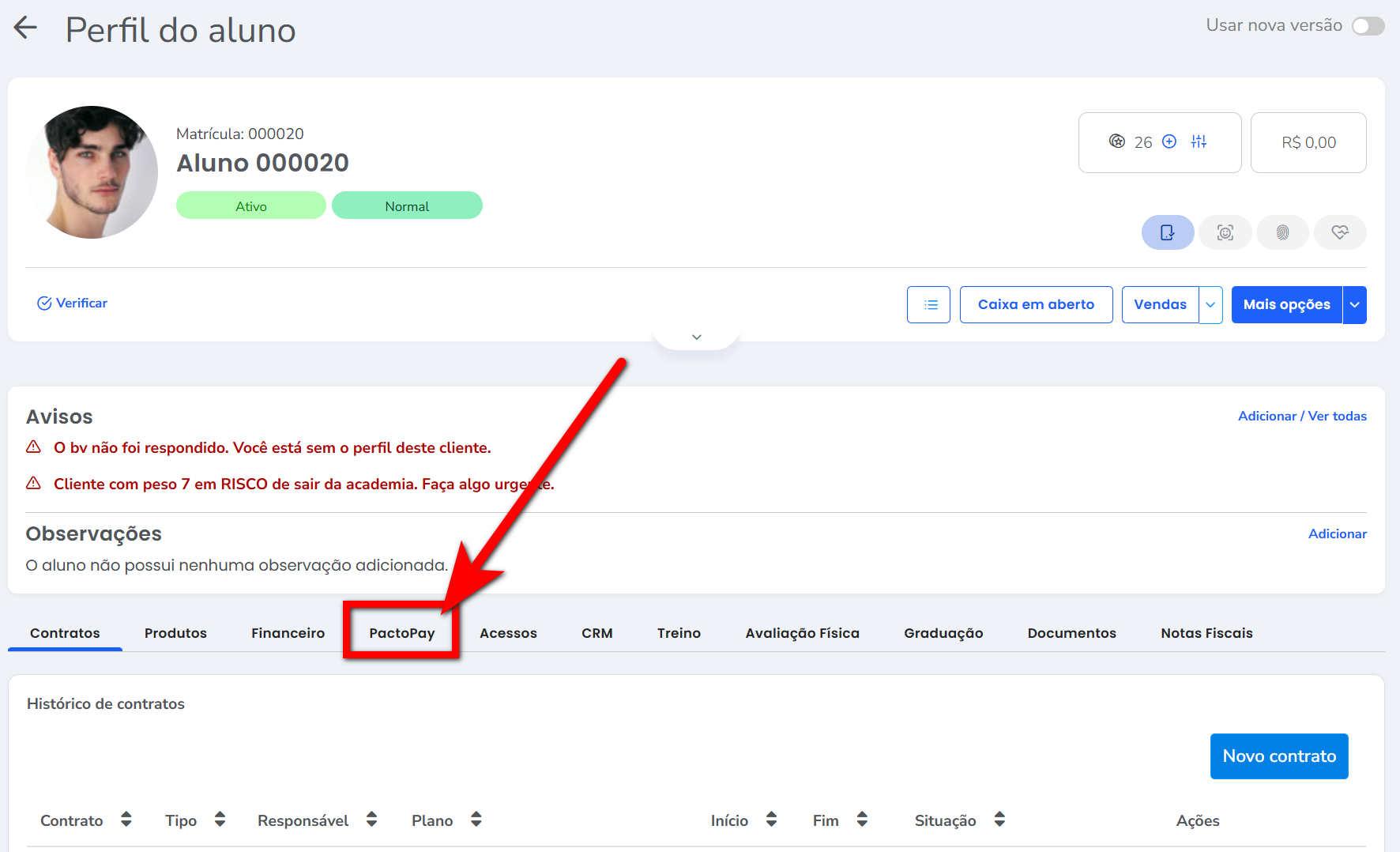Click the back arrow beside Perfil do aluno
This screenshot has width=1400, height=852.
tap(25, 28)
